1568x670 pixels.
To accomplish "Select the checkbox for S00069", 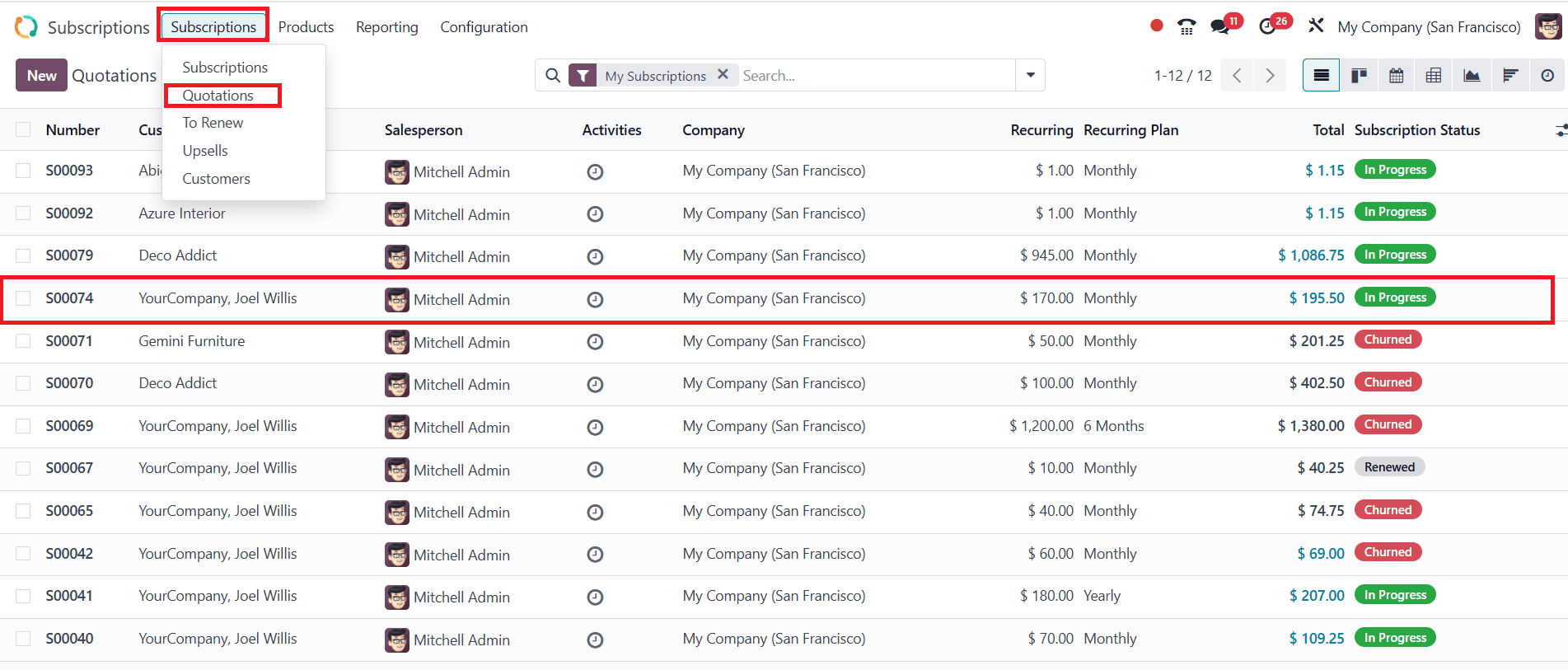I will [23, 426].
